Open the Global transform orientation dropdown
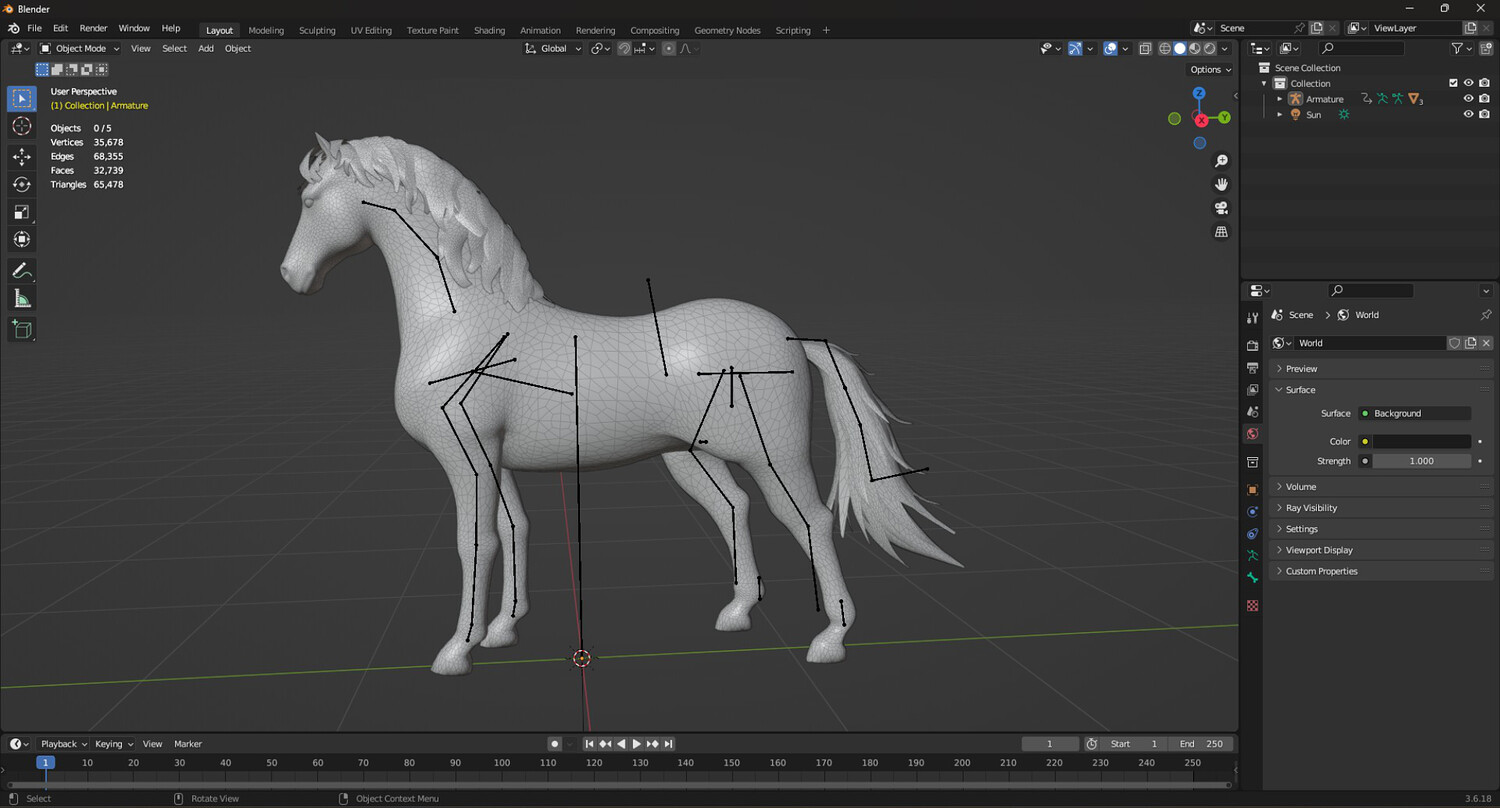This screenshot has width=1500, height=808. [553, 48]
